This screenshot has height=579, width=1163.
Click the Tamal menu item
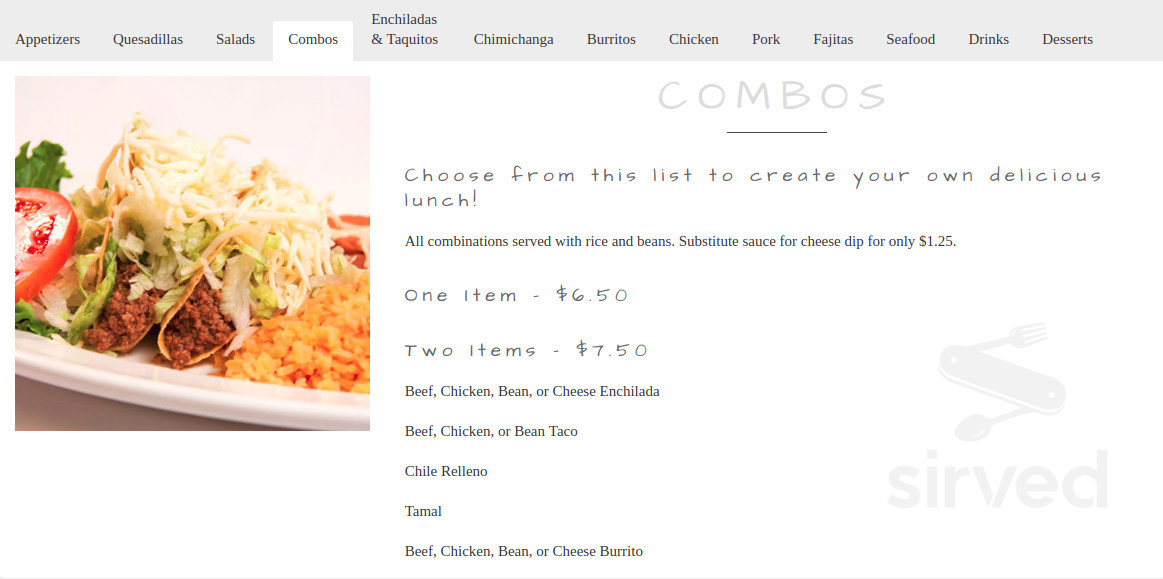coord(423,511)
